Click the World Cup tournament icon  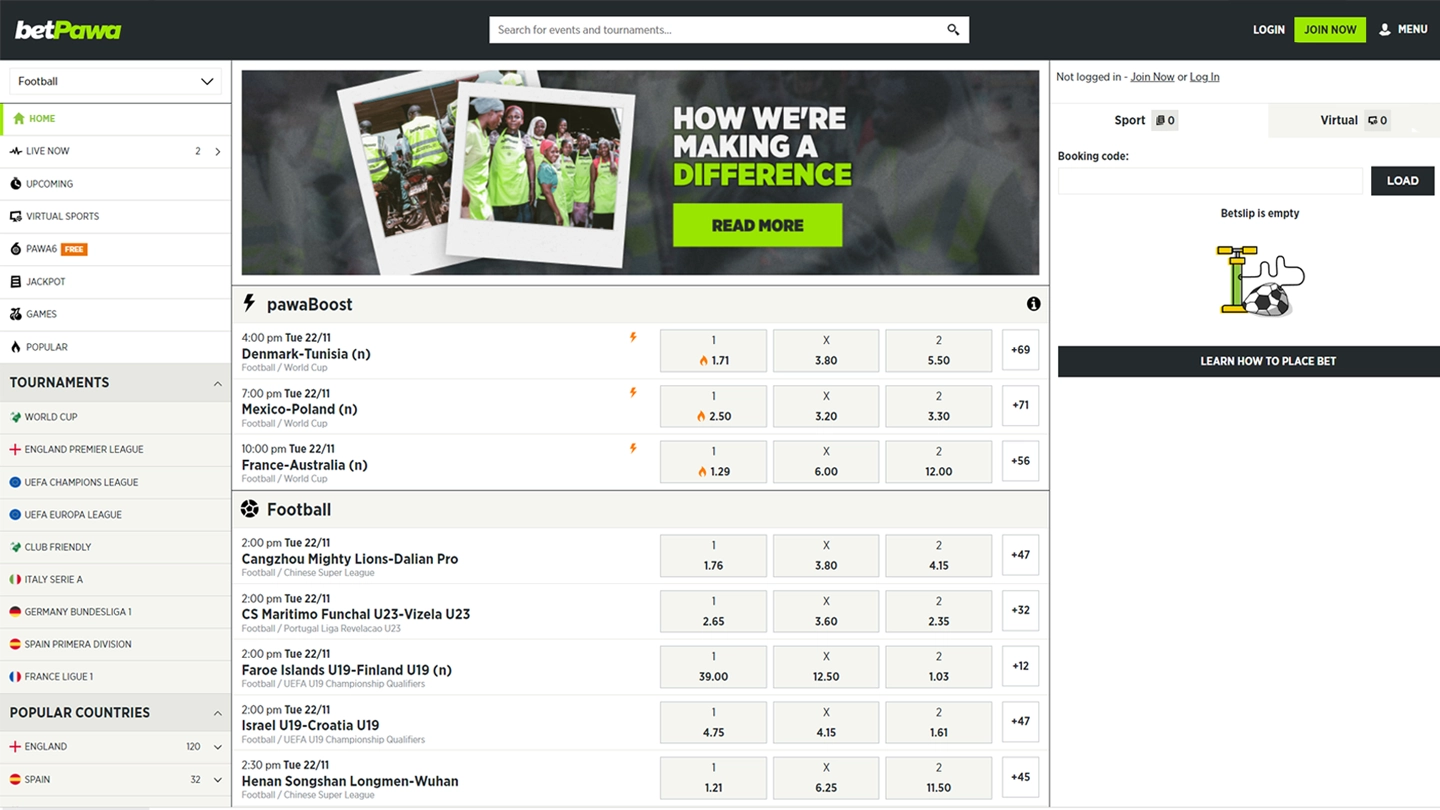click(15, 417)
